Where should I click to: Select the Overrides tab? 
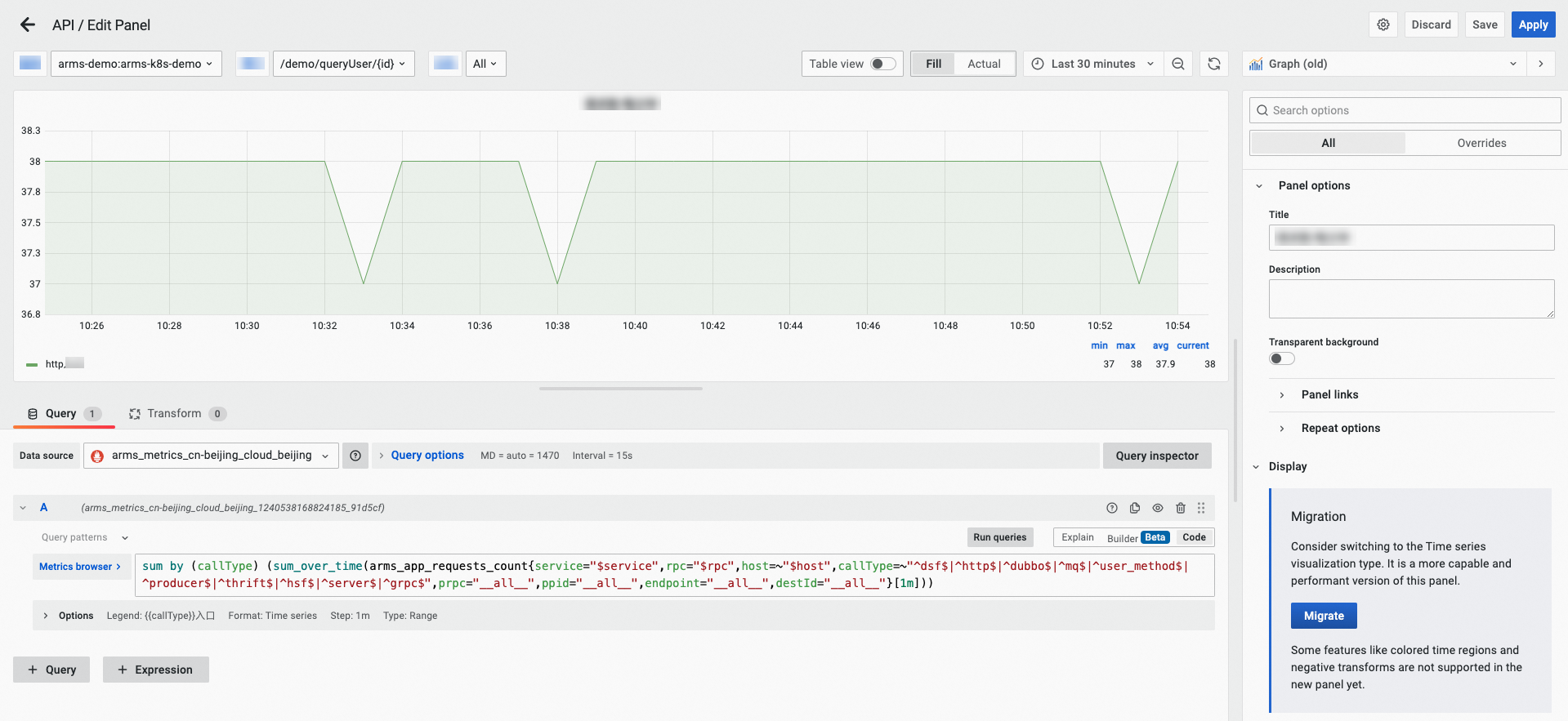click(1481, 143)
